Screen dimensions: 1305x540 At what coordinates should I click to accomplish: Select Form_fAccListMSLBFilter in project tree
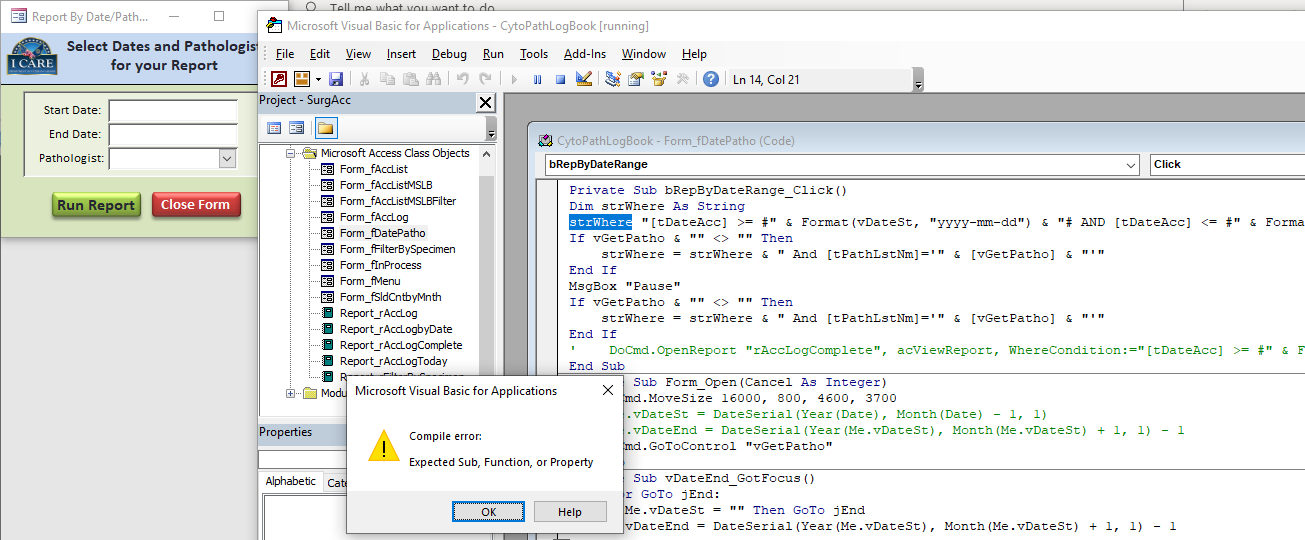tap(397, 201)
